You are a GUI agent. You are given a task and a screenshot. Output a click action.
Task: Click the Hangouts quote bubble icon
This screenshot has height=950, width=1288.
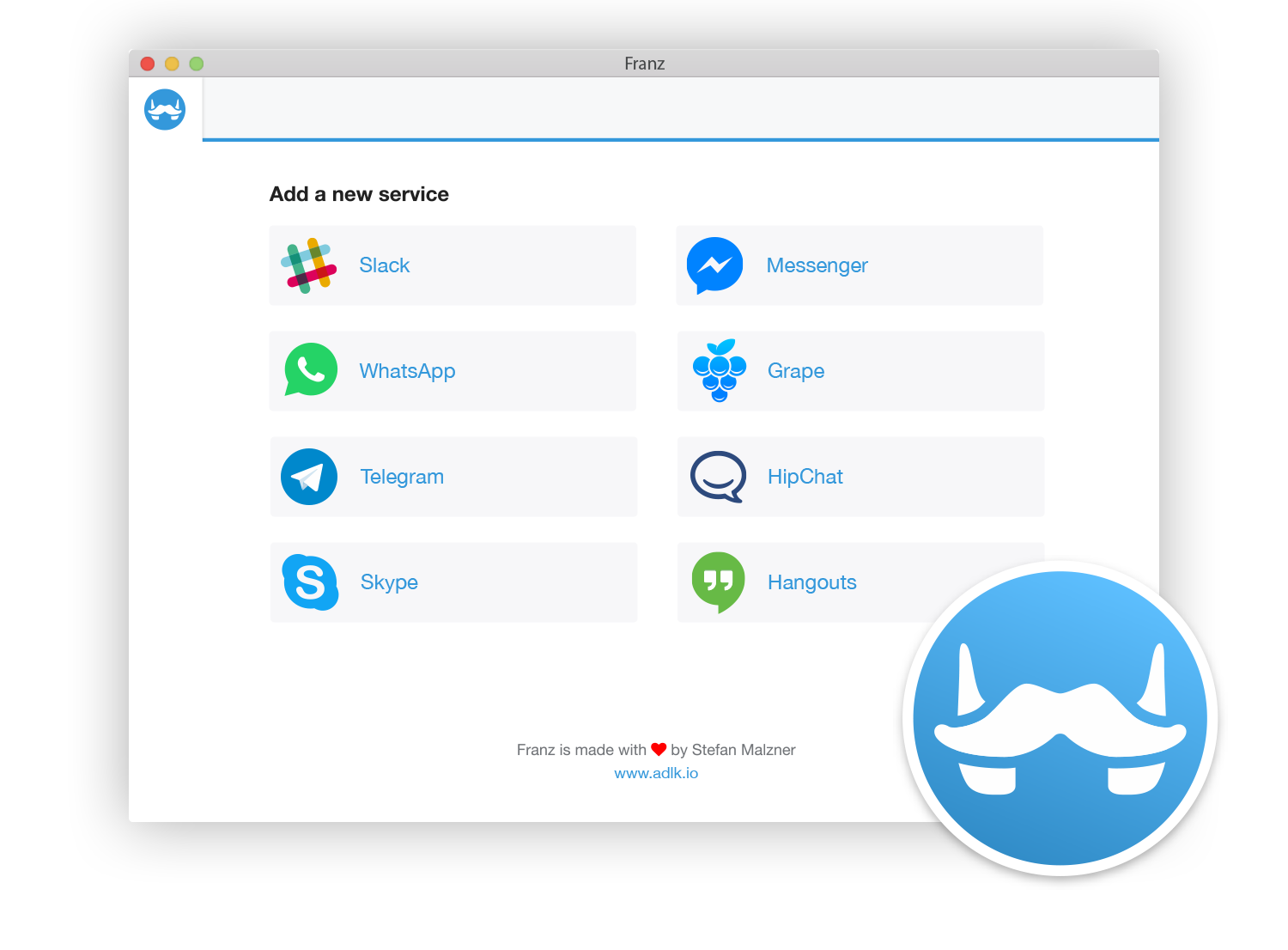click(x=719, y=582)
